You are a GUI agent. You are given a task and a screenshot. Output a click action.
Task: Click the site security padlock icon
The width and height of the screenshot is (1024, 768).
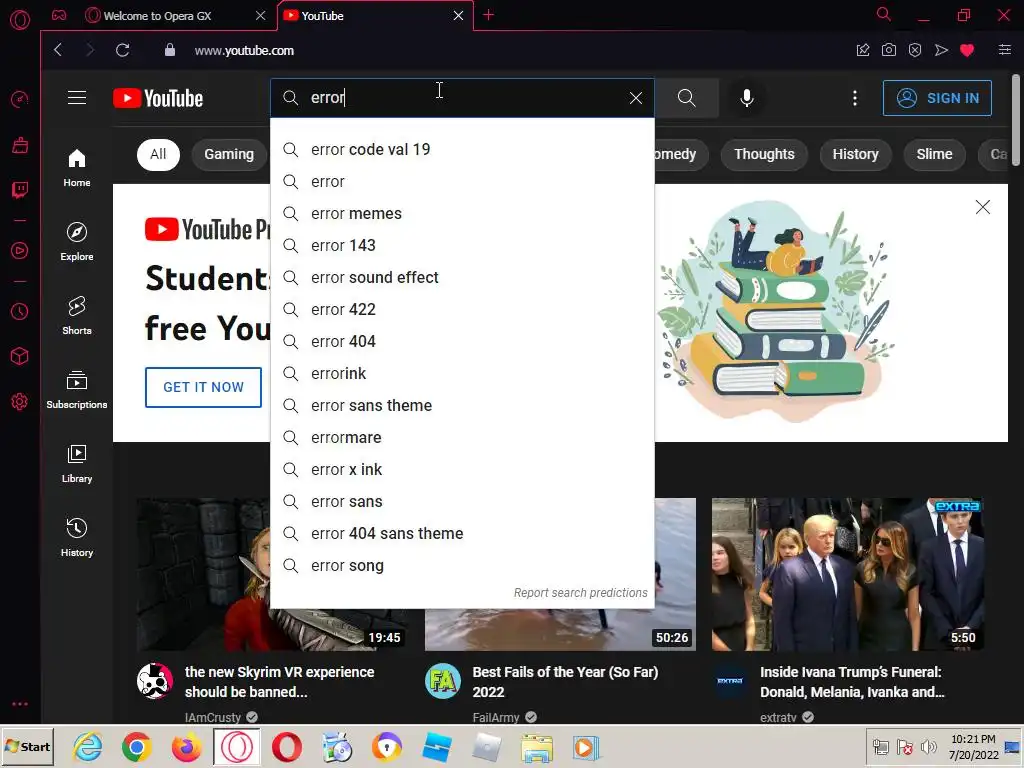click(170, 50)
